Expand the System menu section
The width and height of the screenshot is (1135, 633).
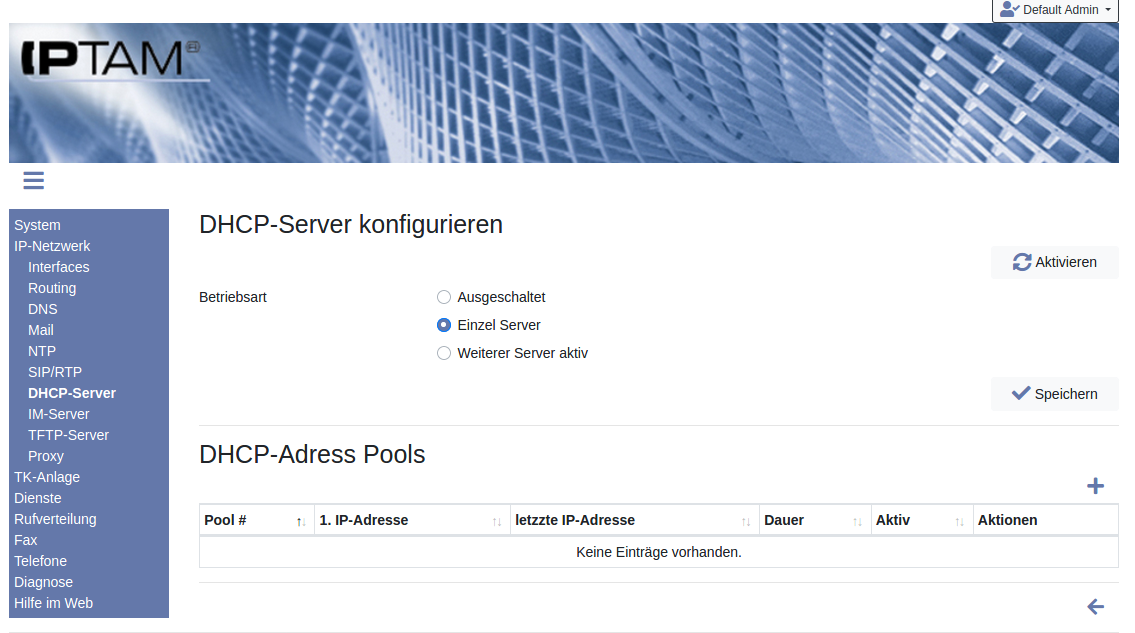coord(37,225)
